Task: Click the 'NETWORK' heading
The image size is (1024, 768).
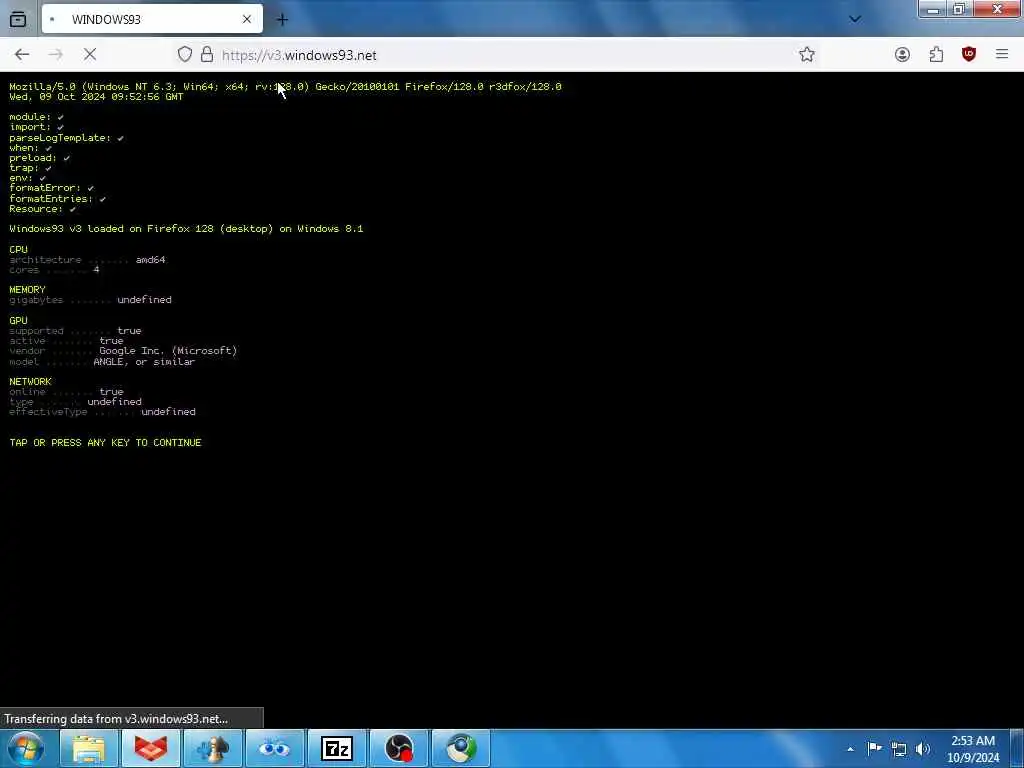Action: pos(31,381)
